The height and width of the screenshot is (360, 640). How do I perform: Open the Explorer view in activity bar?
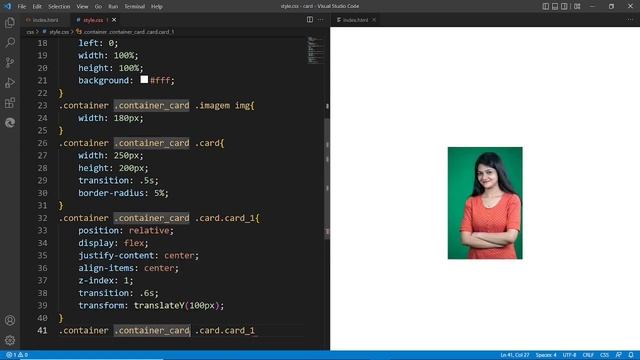[10, 22]
